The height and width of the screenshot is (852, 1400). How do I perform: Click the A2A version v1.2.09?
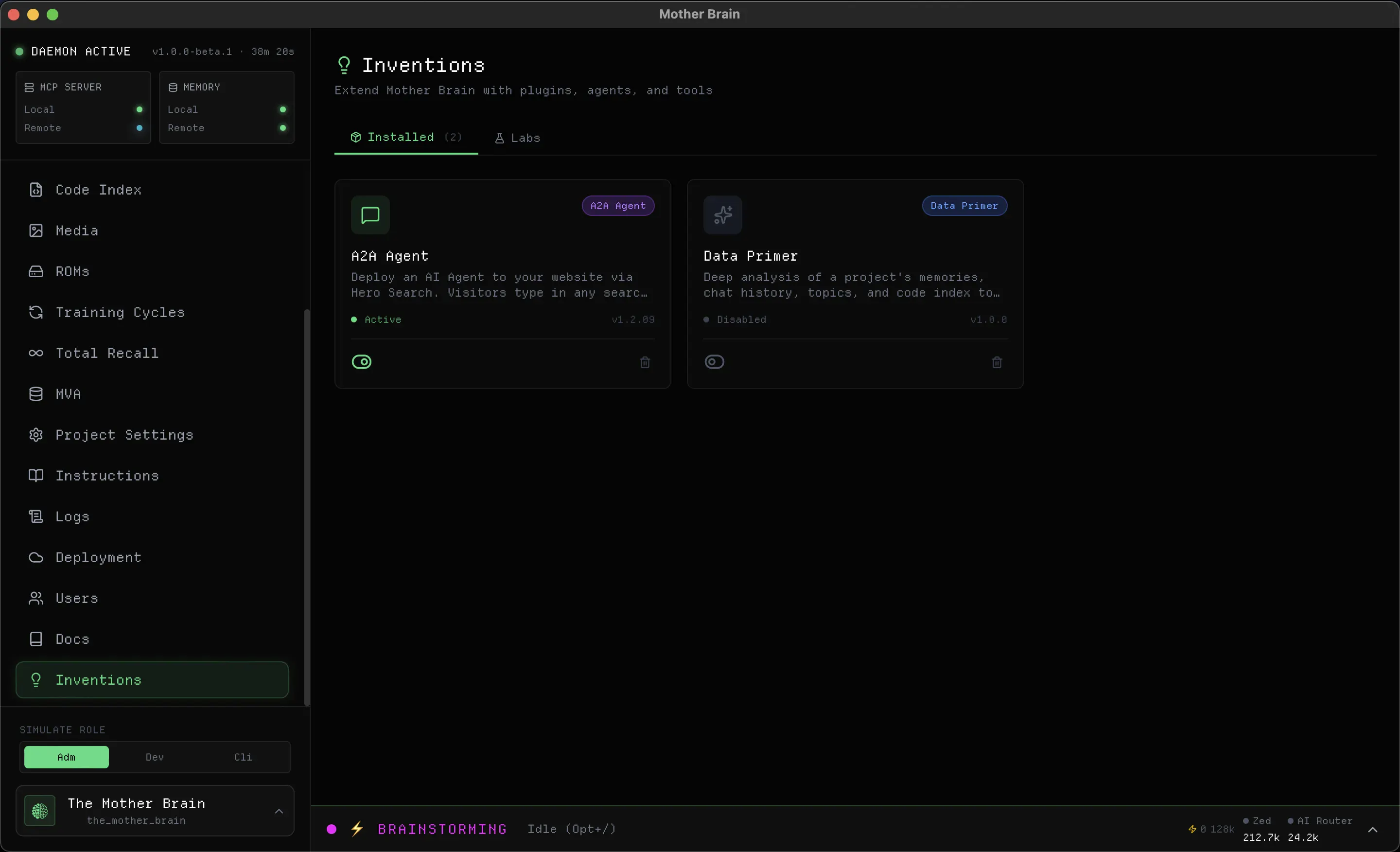(633, 320)
